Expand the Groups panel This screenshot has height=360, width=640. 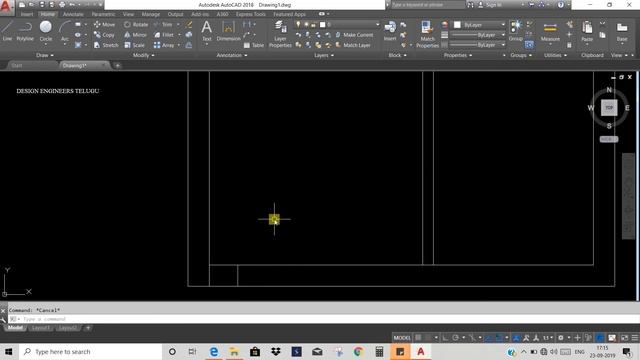click(521, 56)
